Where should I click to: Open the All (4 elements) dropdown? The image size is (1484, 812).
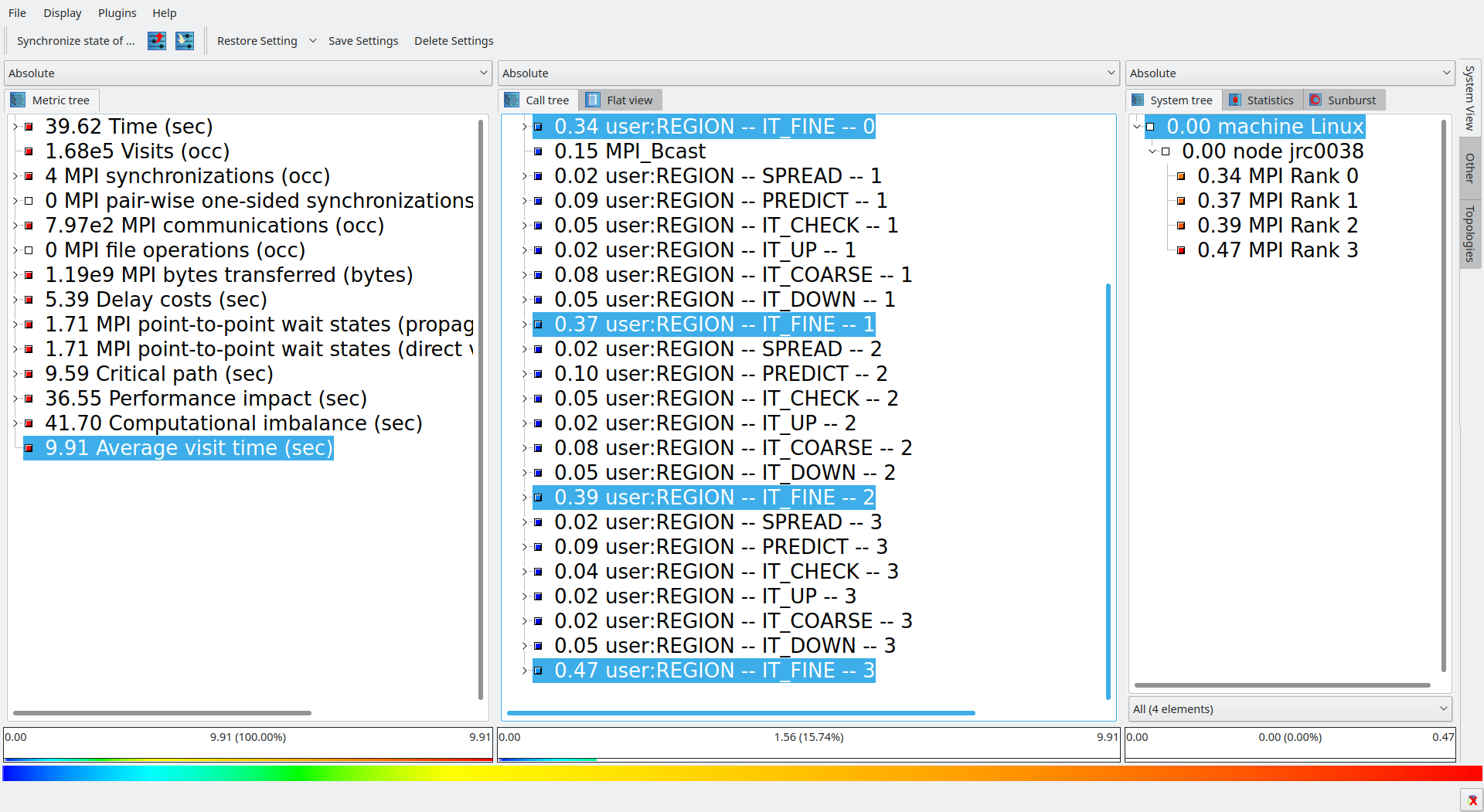point(1289,709)
